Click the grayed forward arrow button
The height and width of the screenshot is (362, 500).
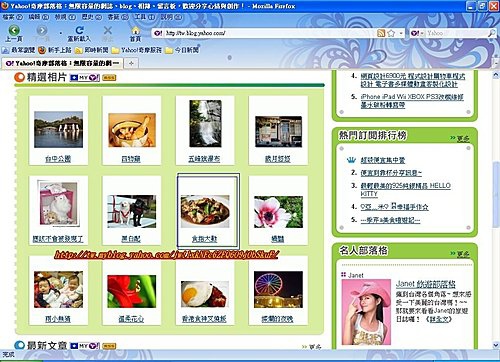click(42, 31)
